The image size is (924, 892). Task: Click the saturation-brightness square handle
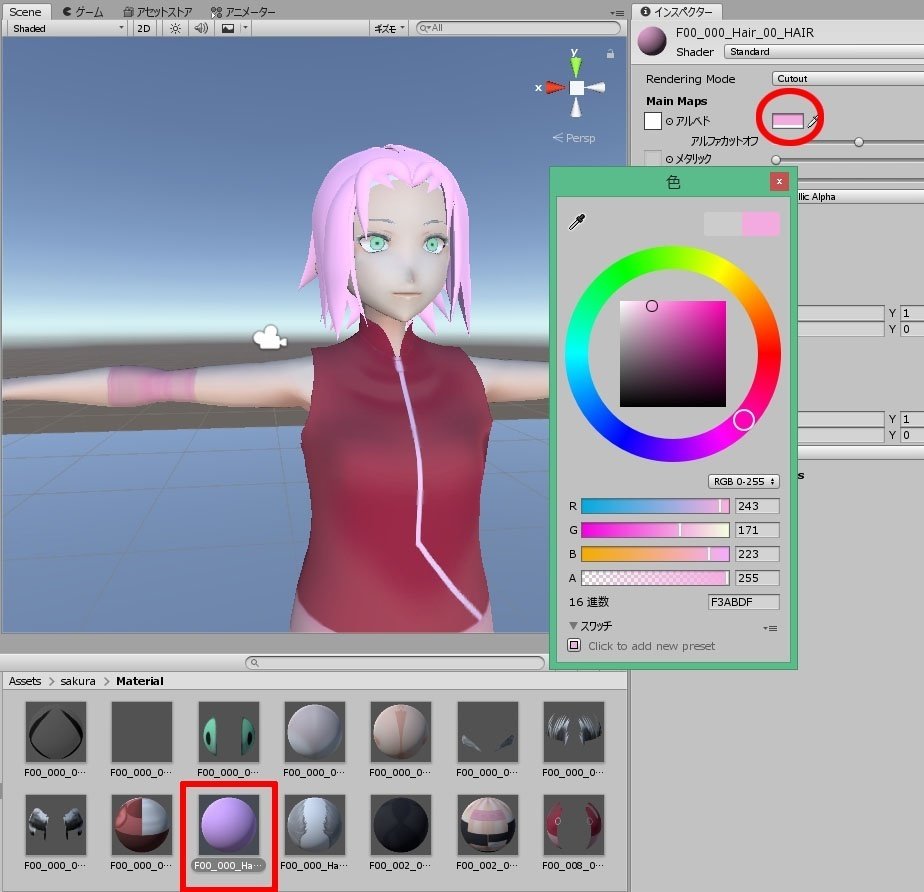pyautogui.click(x=652, y=306)
